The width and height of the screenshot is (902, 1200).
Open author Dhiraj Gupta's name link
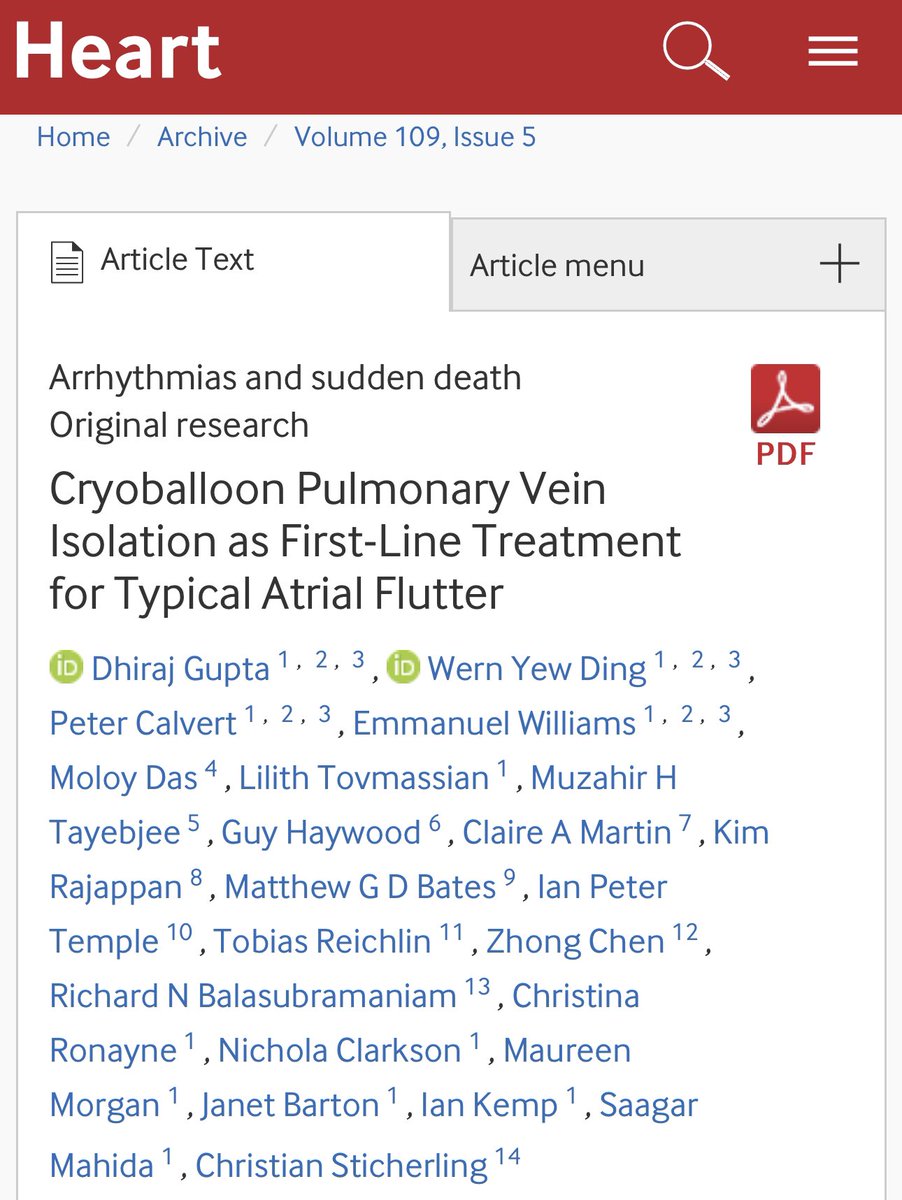180,669
